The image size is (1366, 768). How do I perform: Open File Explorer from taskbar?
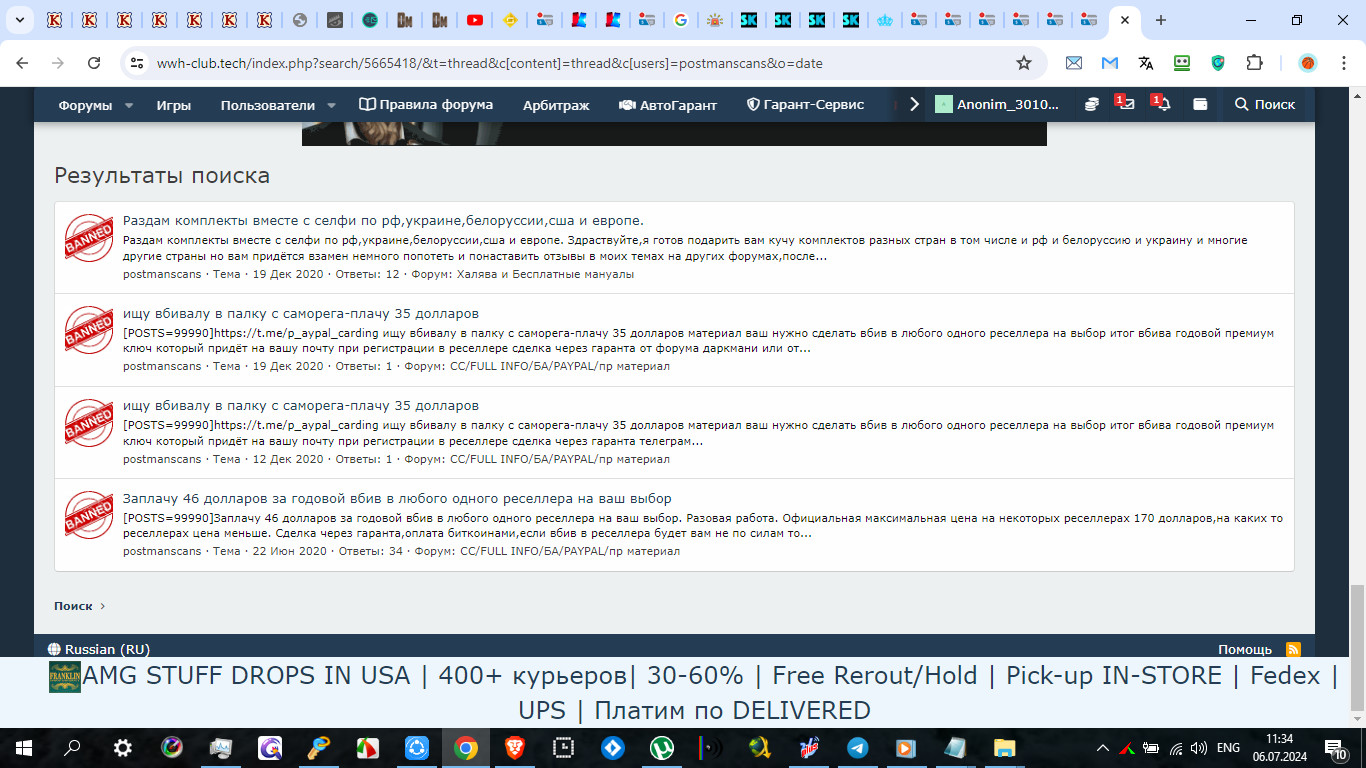[x=1004, y=747]
